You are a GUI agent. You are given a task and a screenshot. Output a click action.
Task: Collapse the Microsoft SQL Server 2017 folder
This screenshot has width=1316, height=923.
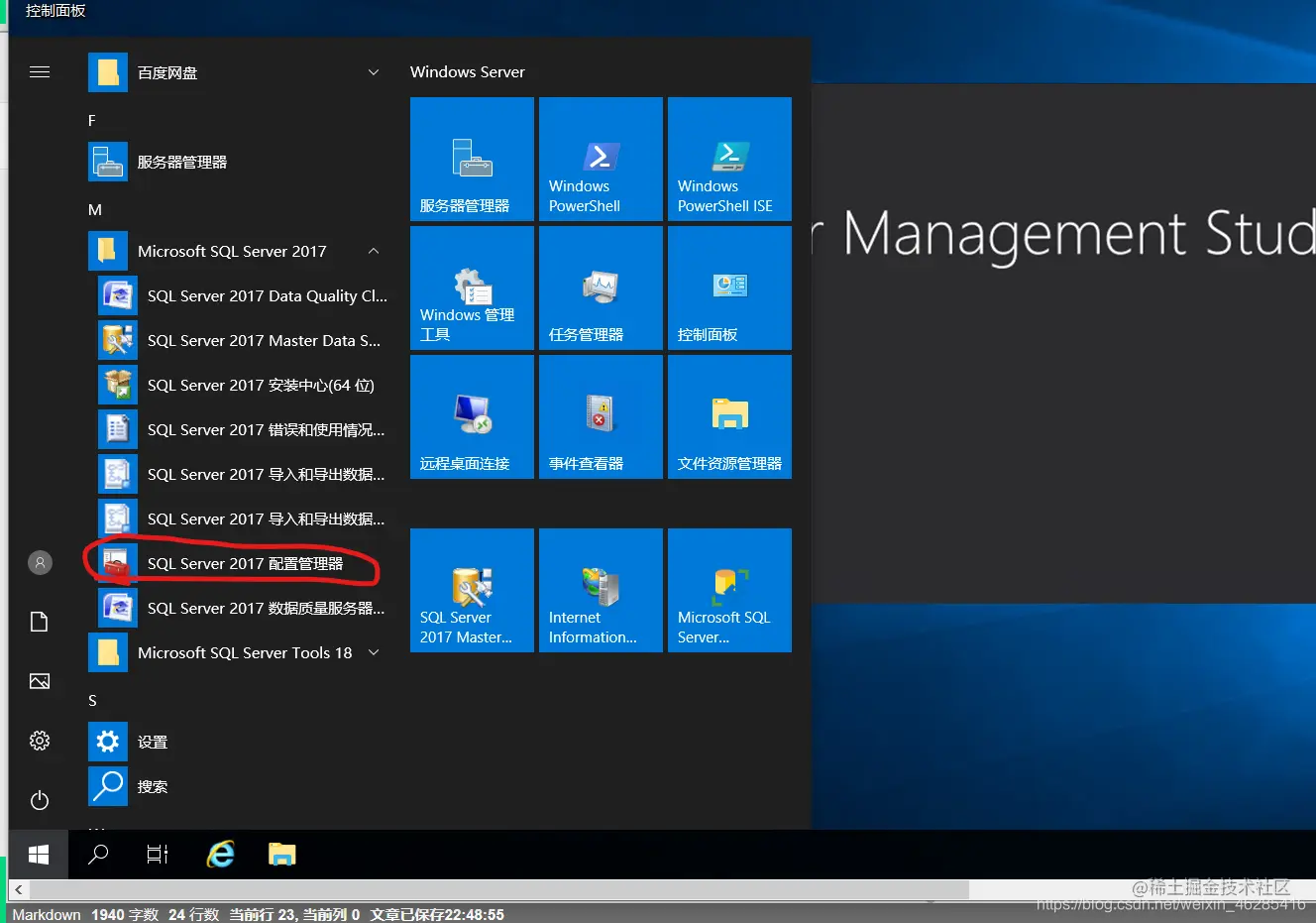click(x=374, y=251)
